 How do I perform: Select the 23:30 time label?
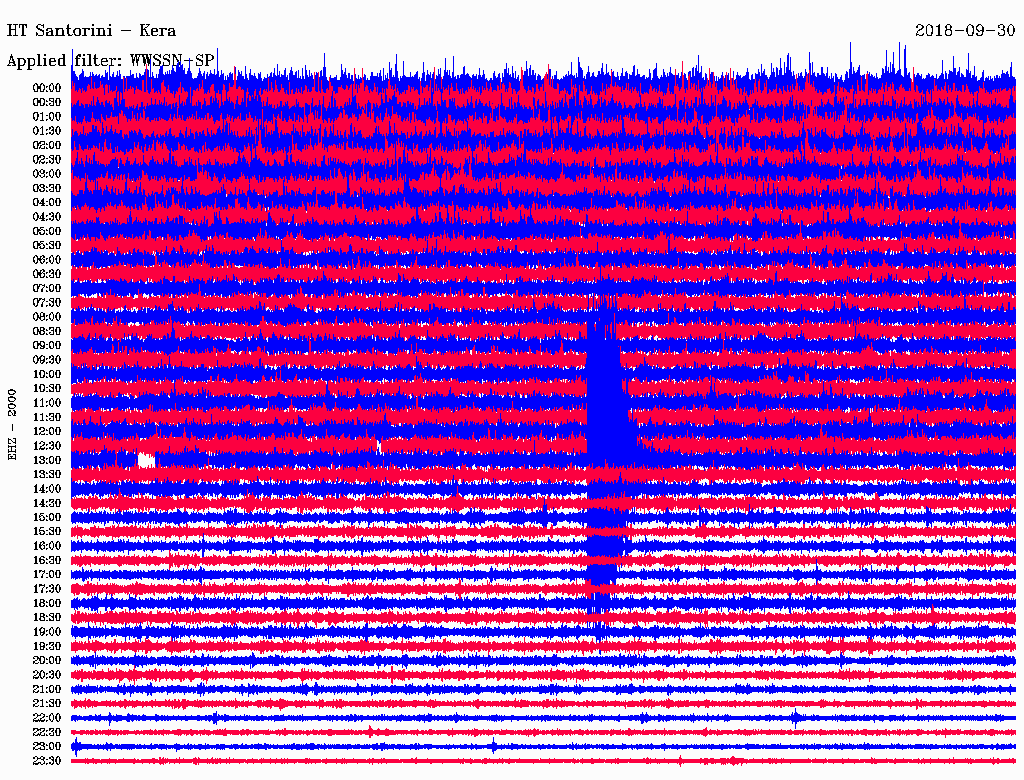(47, 761)
